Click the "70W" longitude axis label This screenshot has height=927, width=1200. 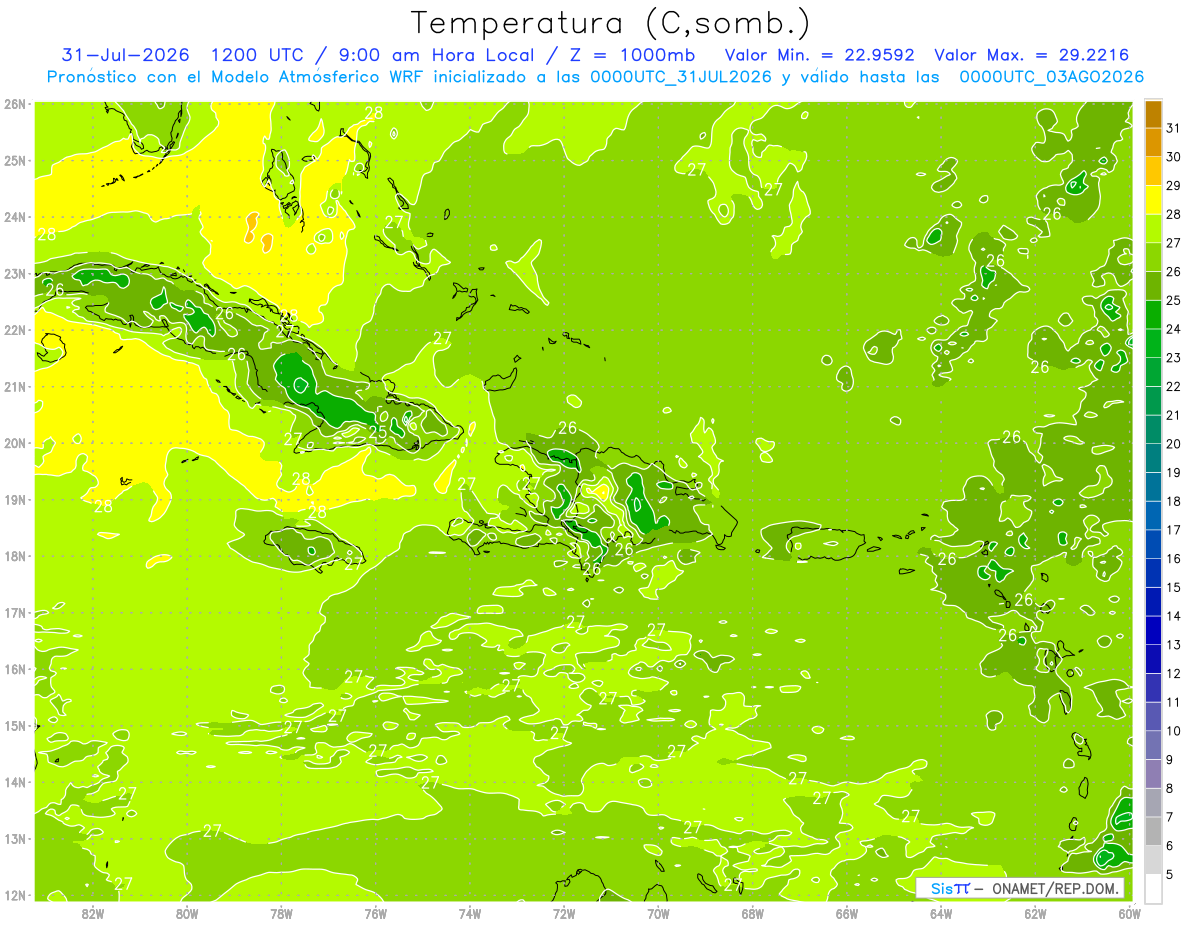(658, 914)
